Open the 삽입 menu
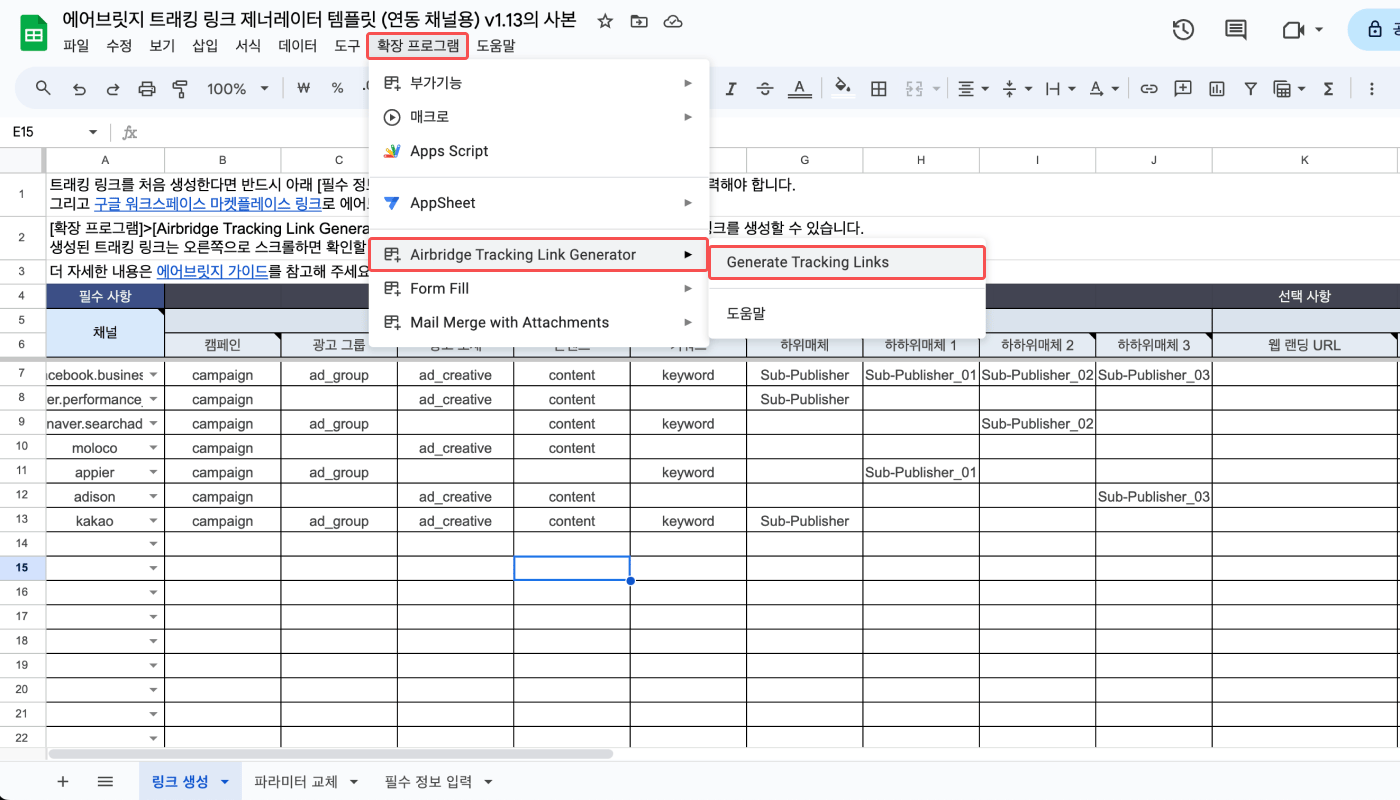The width and height of the screenshot is (1400, 800). (205, 46)
